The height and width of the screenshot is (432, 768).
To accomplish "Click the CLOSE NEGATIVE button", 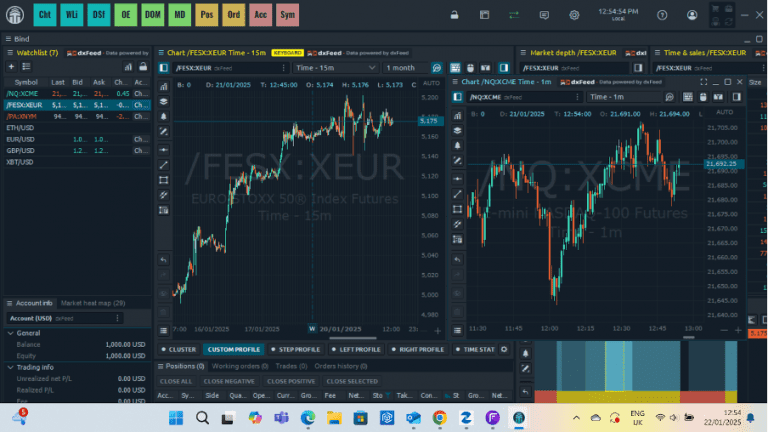I will click(229, 381).
